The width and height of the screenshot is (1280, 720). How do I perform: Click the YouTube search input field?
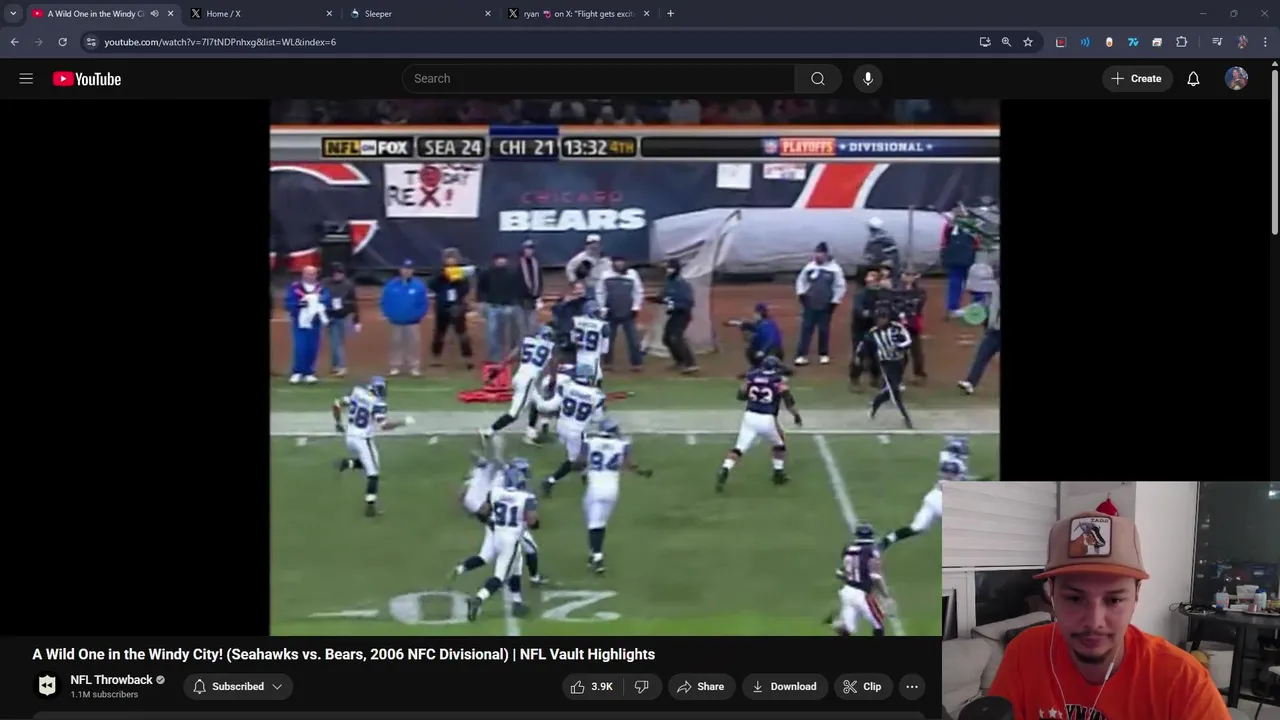point(599,79)
